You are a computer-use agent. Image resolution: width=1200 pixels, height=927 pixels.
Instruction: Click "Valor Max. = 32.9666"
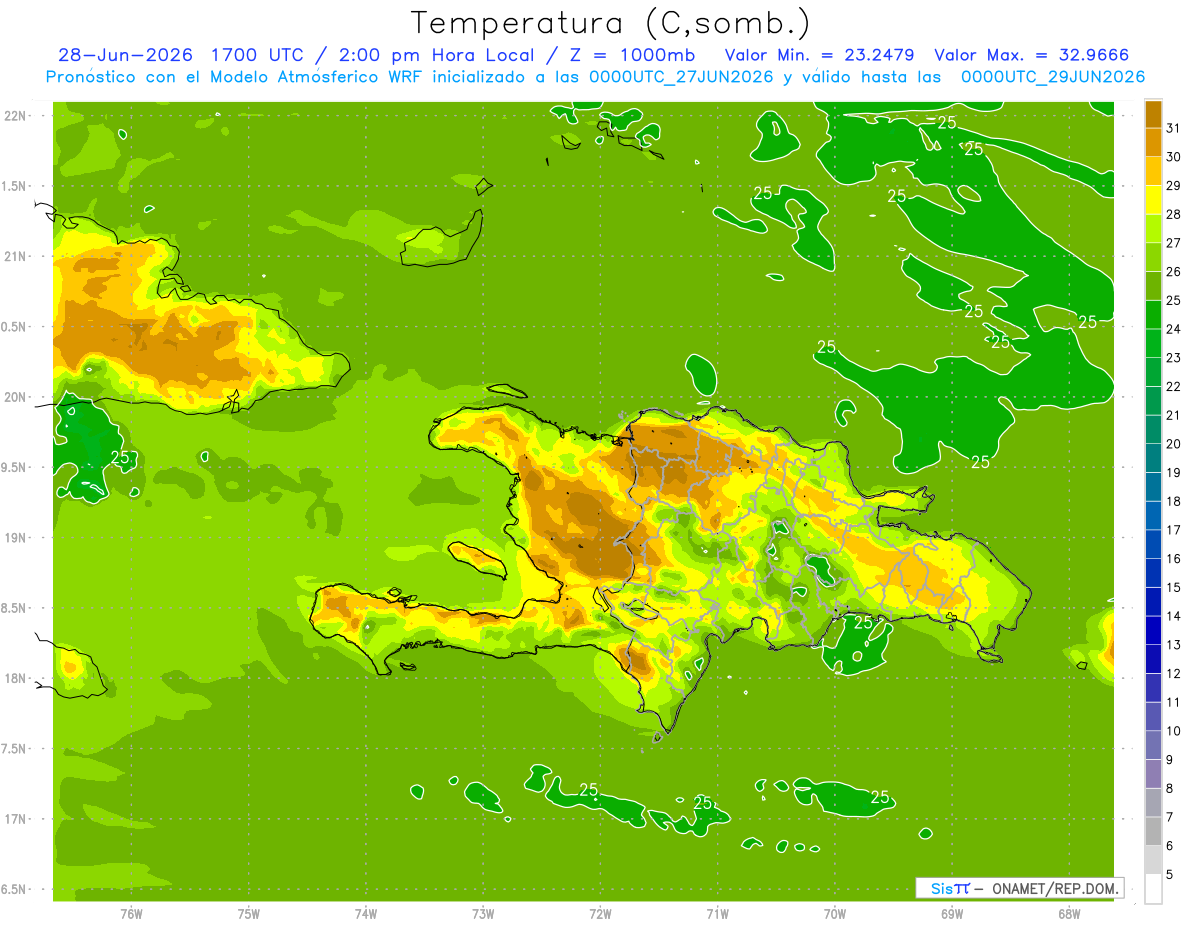1031,55
